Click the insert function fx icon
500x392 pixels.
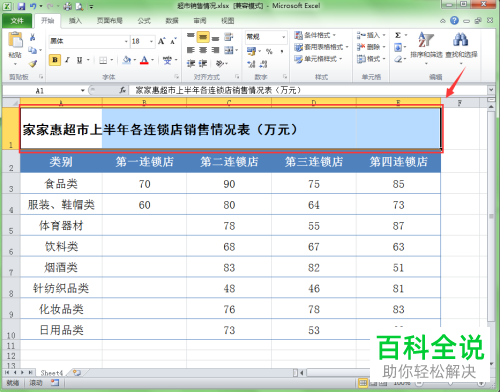tap(123, 90)
